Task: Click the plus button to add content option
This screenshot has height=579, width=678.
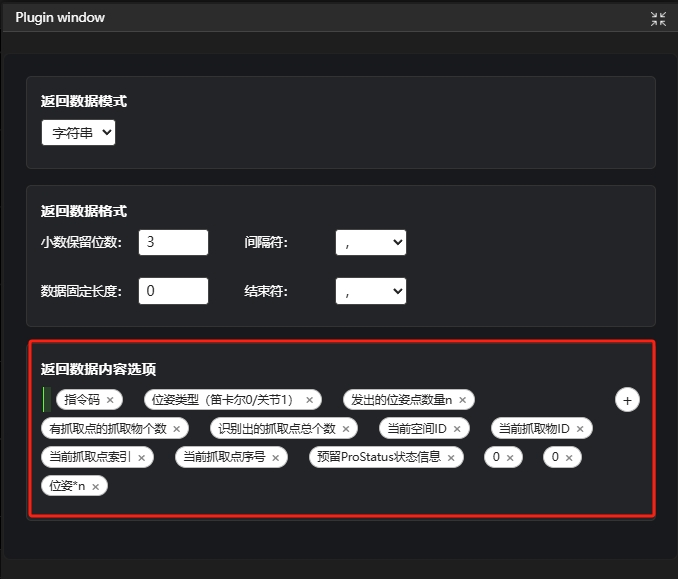Action: (627, 400)
